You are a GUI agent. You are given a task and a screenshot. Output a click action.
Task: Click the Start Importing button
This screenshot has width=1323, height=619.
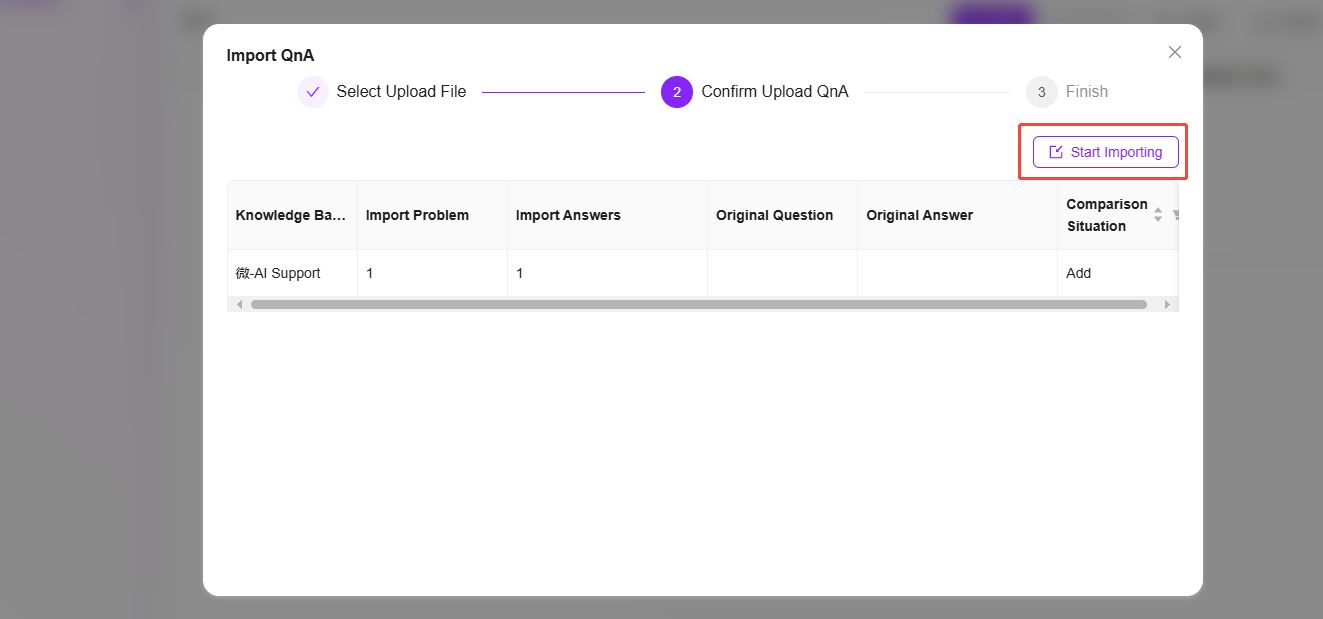click(x=1105, y=152)
